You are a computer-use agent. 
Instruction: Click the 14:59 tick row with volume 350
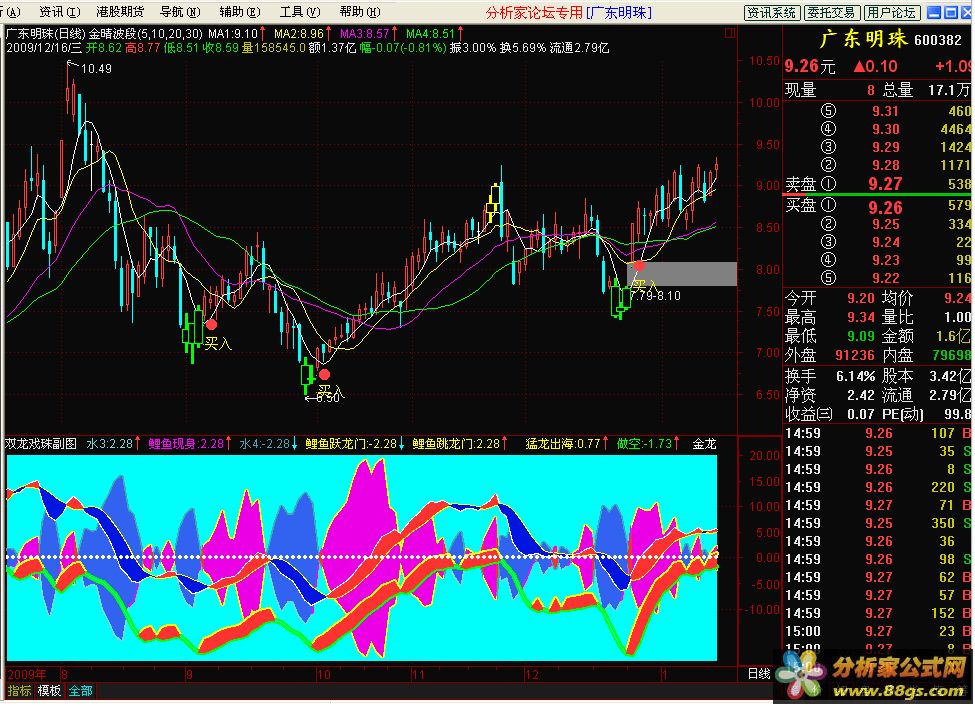pos(877,523)
